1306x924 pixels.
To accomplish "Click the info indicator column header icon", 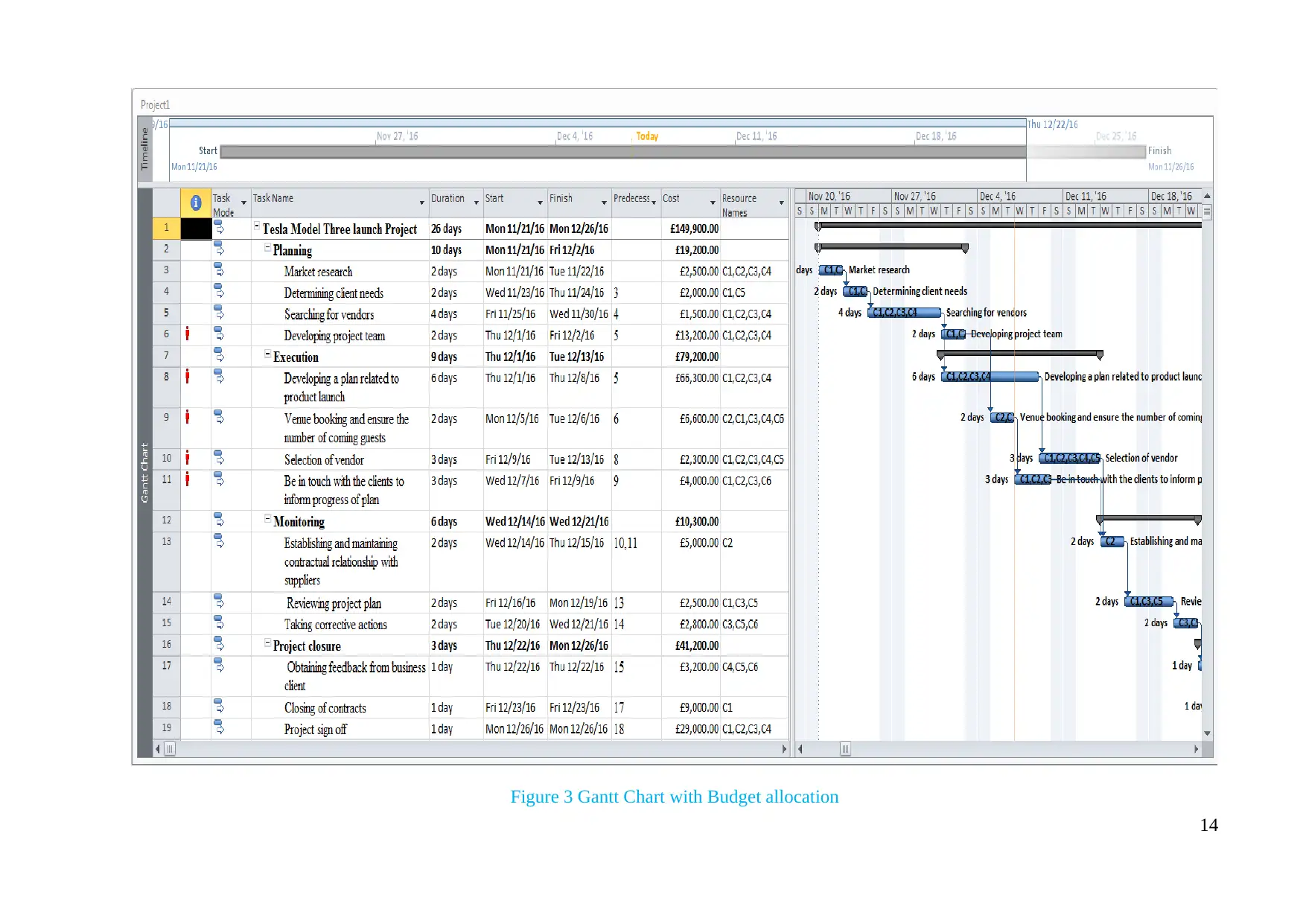I will pos(196,203).
